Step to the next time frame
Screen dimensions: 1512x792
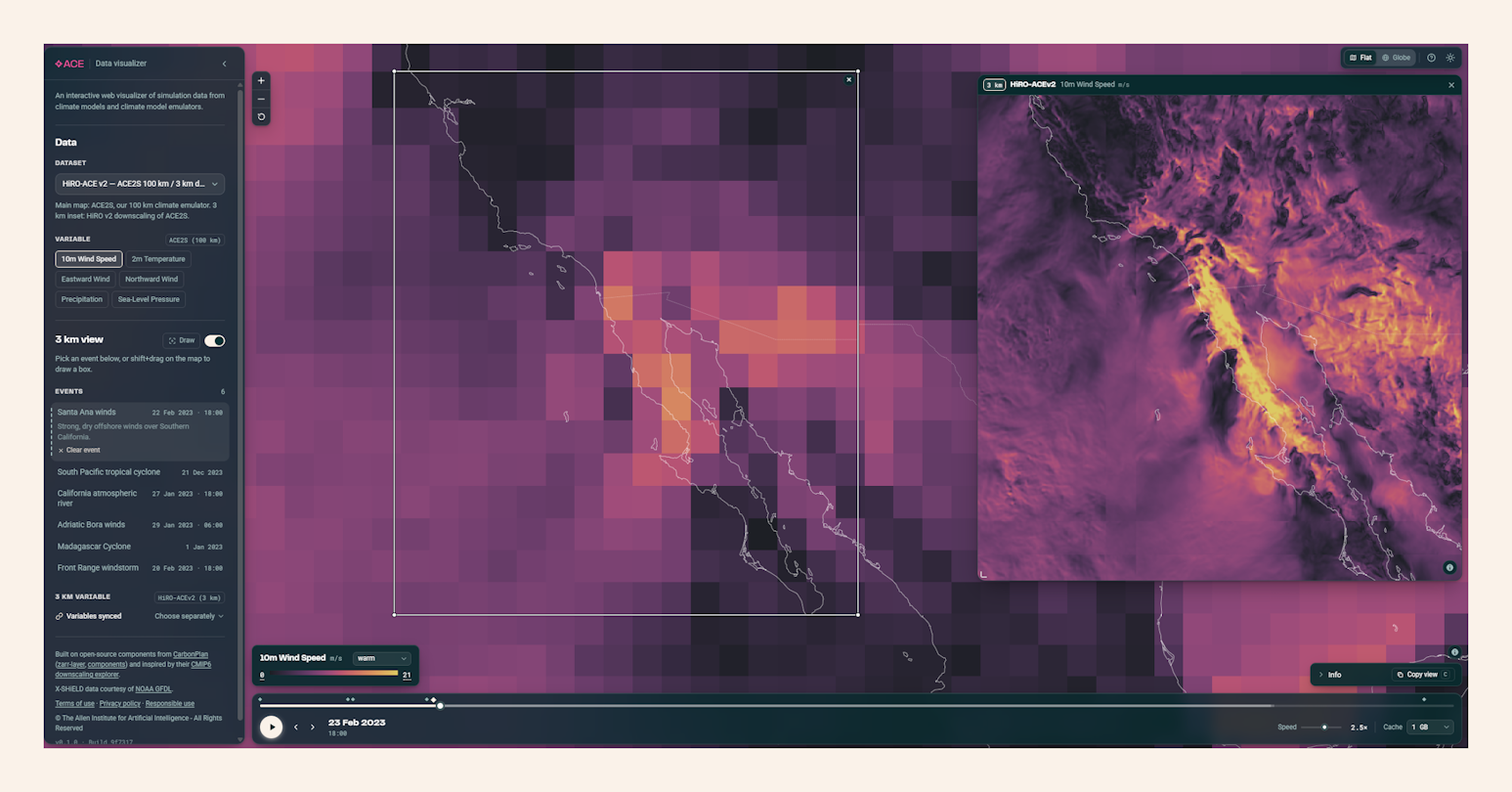313,726
